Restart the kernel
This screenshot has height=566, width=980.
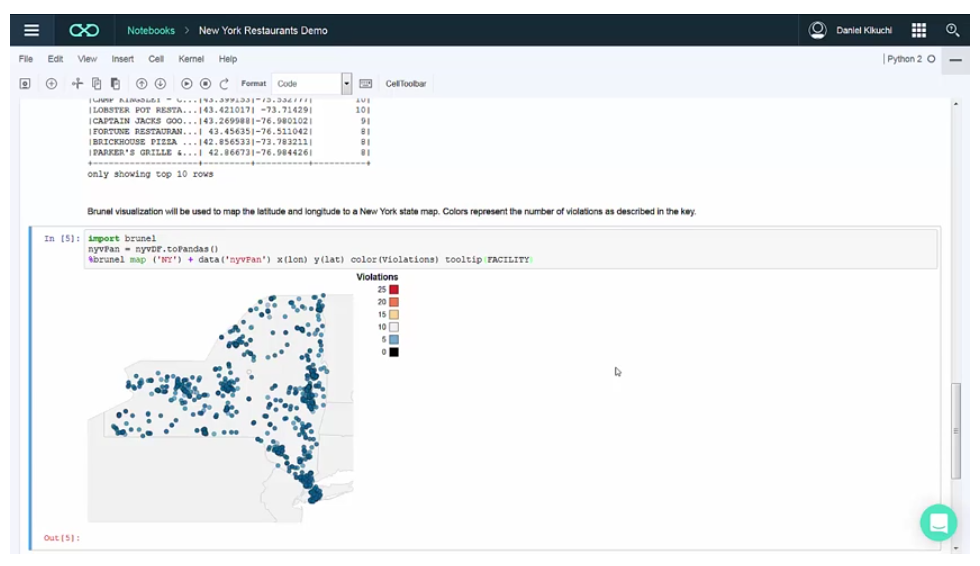(x=224, y=84)
